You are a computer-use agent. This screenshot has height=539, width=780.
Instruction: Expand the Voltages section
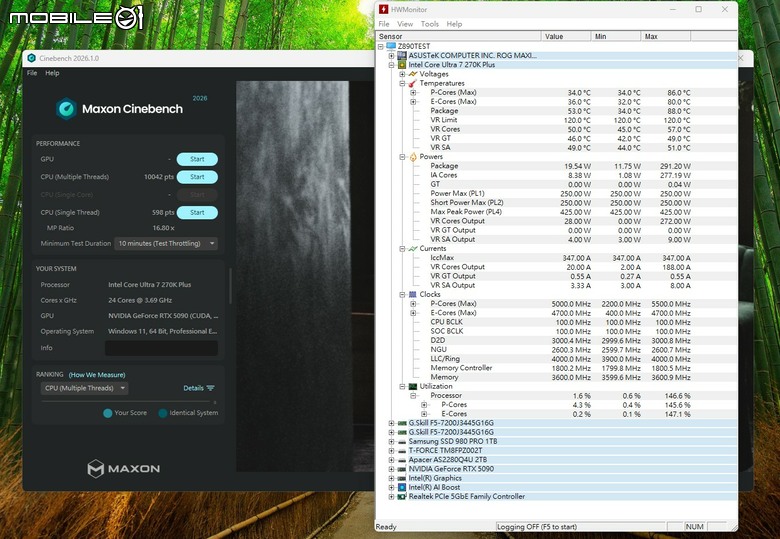click(402, 74)
